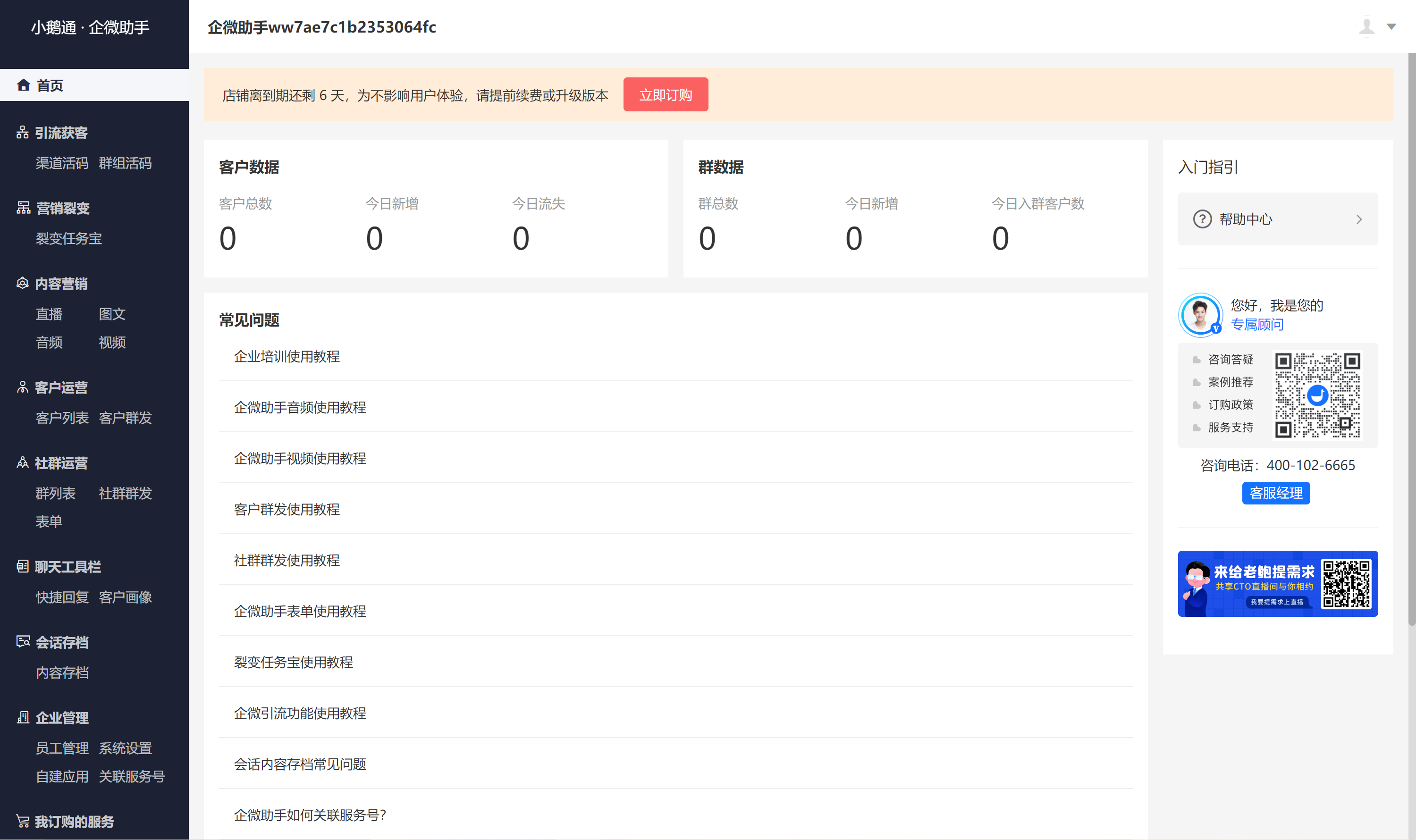Open 客户列表 menu item
Screen dimensions: 1416x840
(62, 418)
